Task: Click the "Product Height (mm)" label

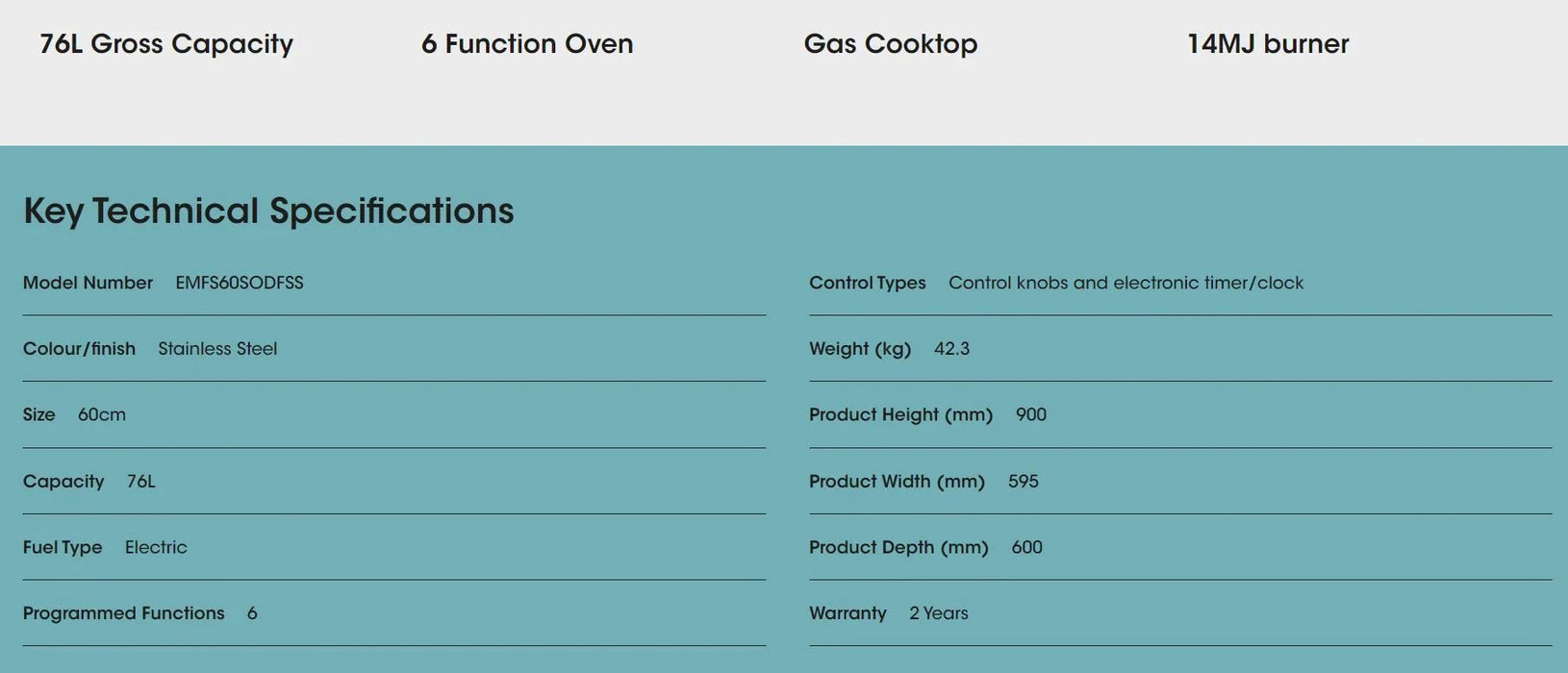Action: tap(900, 415)
